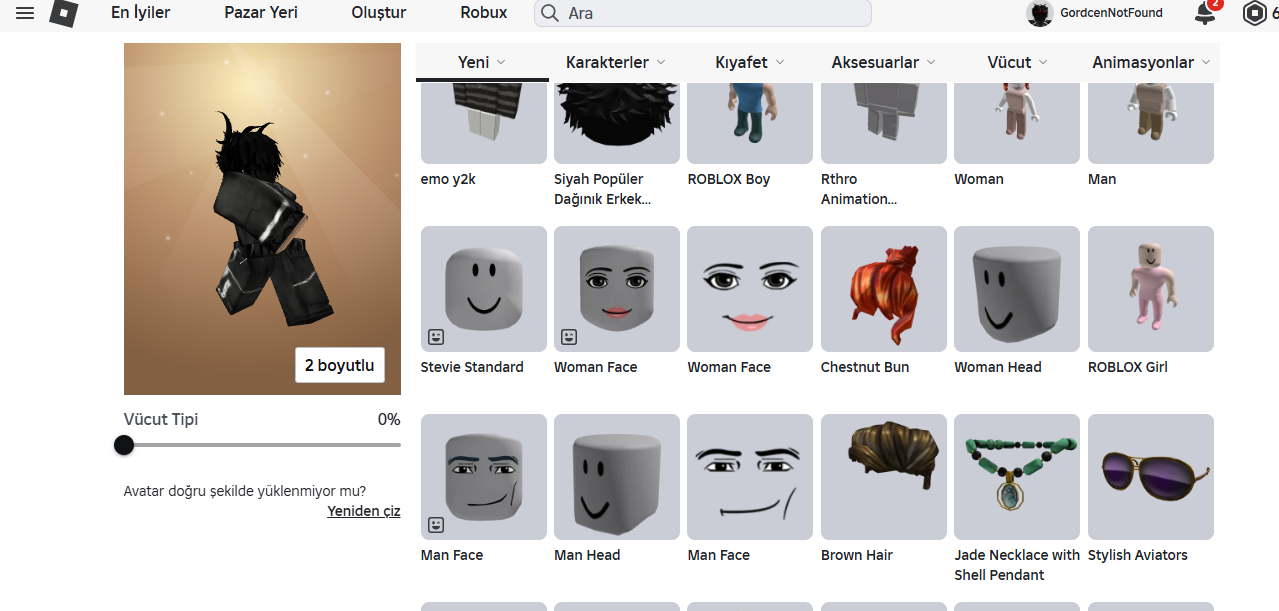Open the hamburger navigation menu
Image resolution: width=1279 pixels, height=611 pixels.
[x=25, y=13]
